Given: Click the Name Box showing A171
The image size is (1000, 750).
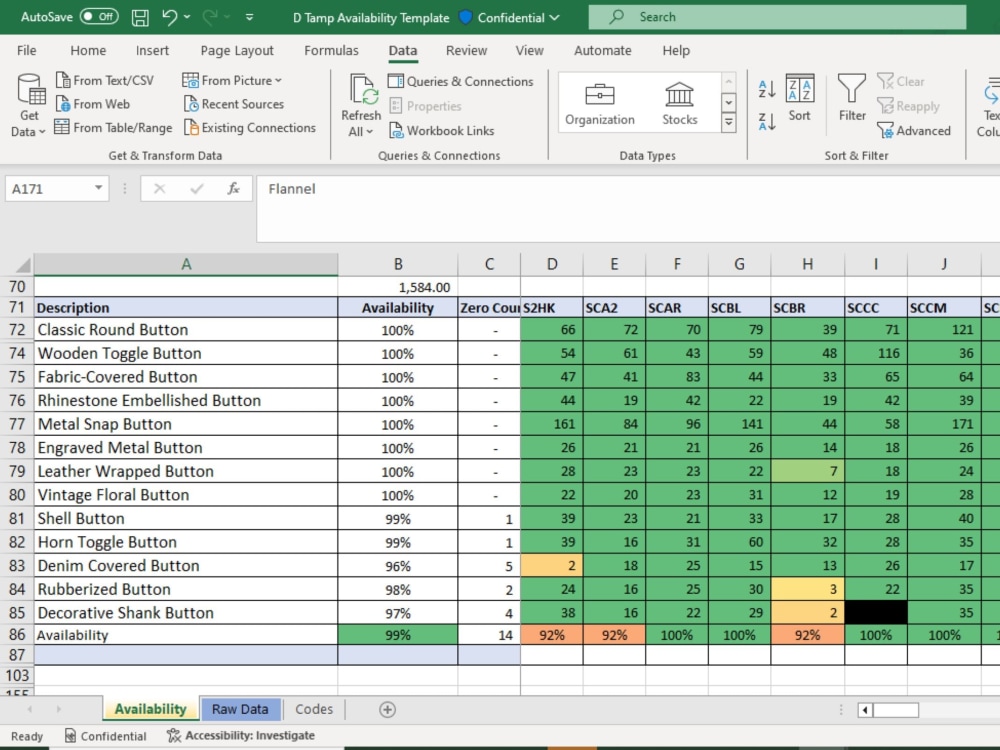Looking at the screenshot, I should [48, 188].
